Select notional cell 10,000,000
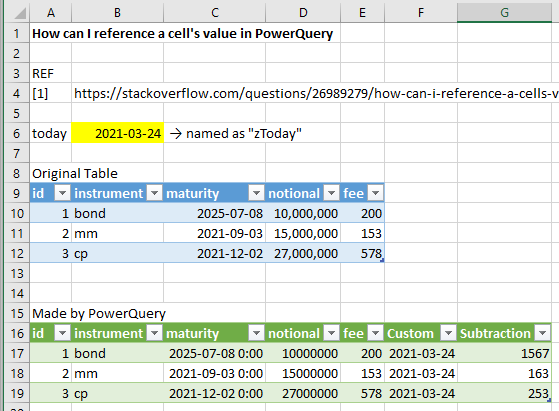Viewport: 559px width, 411px height. point(303,213)
